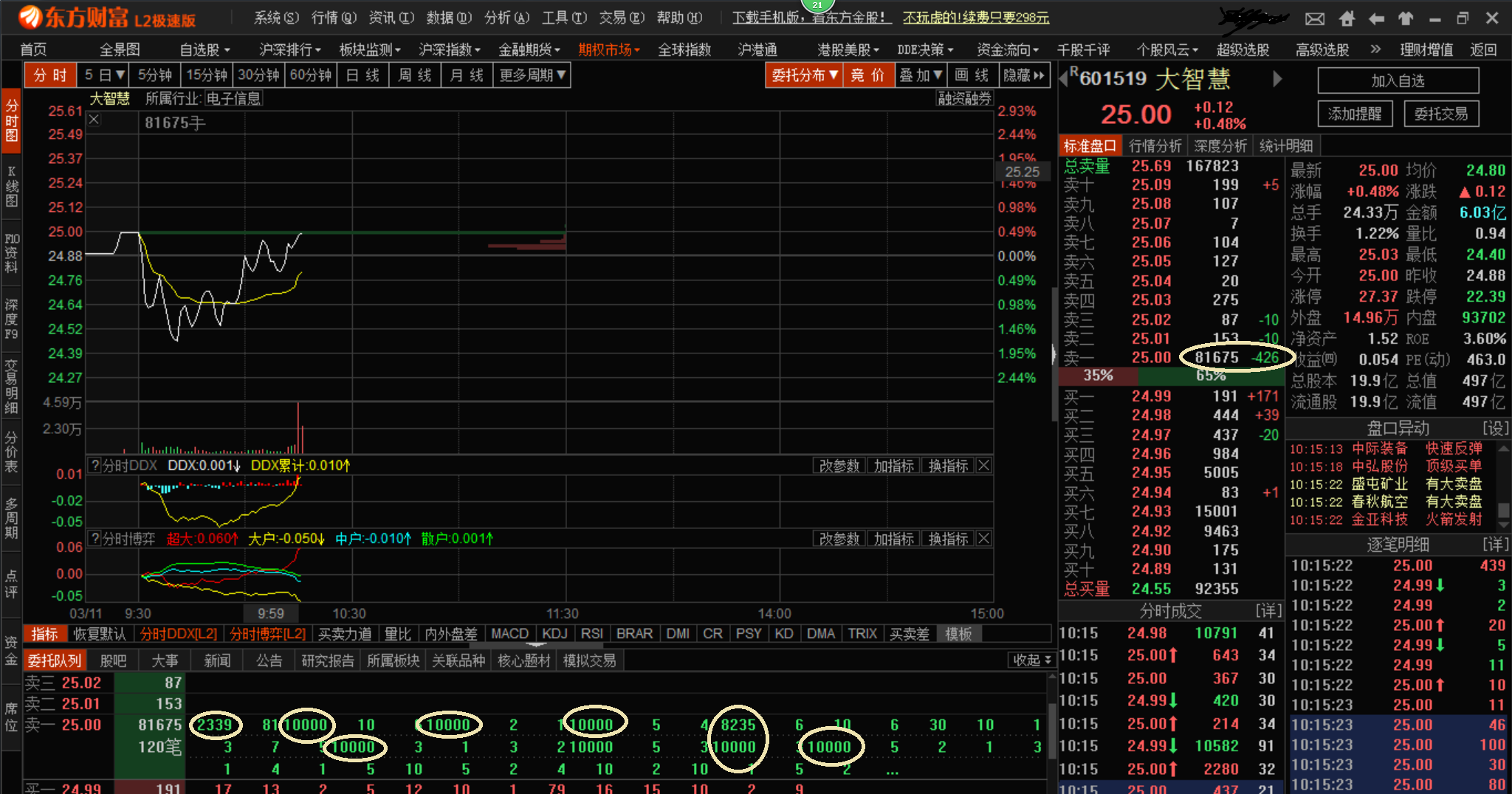The width and height of the screenshot is (1512, 794).
Task: Open the 自选股 dropdown menu
Action: [205, 49]
